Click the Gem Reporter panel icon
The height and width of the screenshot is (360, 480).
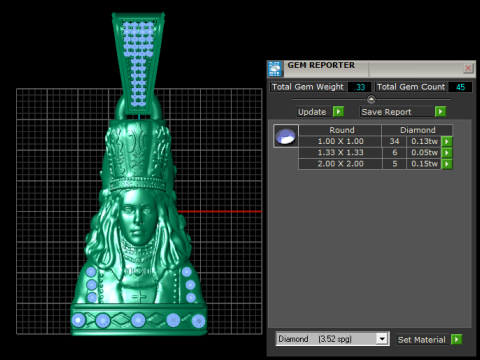(275, 69)
